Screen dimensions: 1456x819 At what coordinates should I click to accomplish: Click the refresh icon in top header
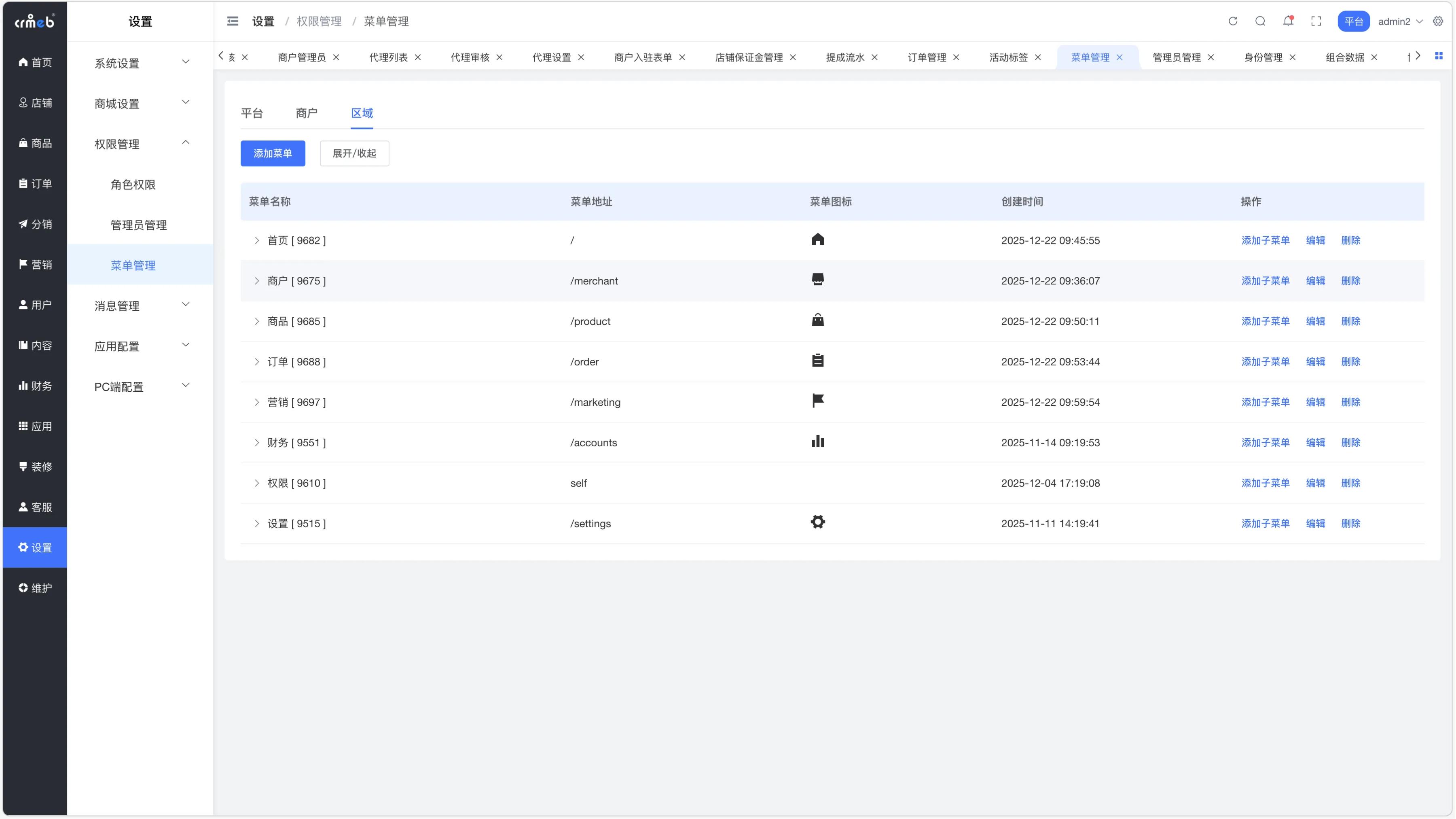coord(1233,21)
